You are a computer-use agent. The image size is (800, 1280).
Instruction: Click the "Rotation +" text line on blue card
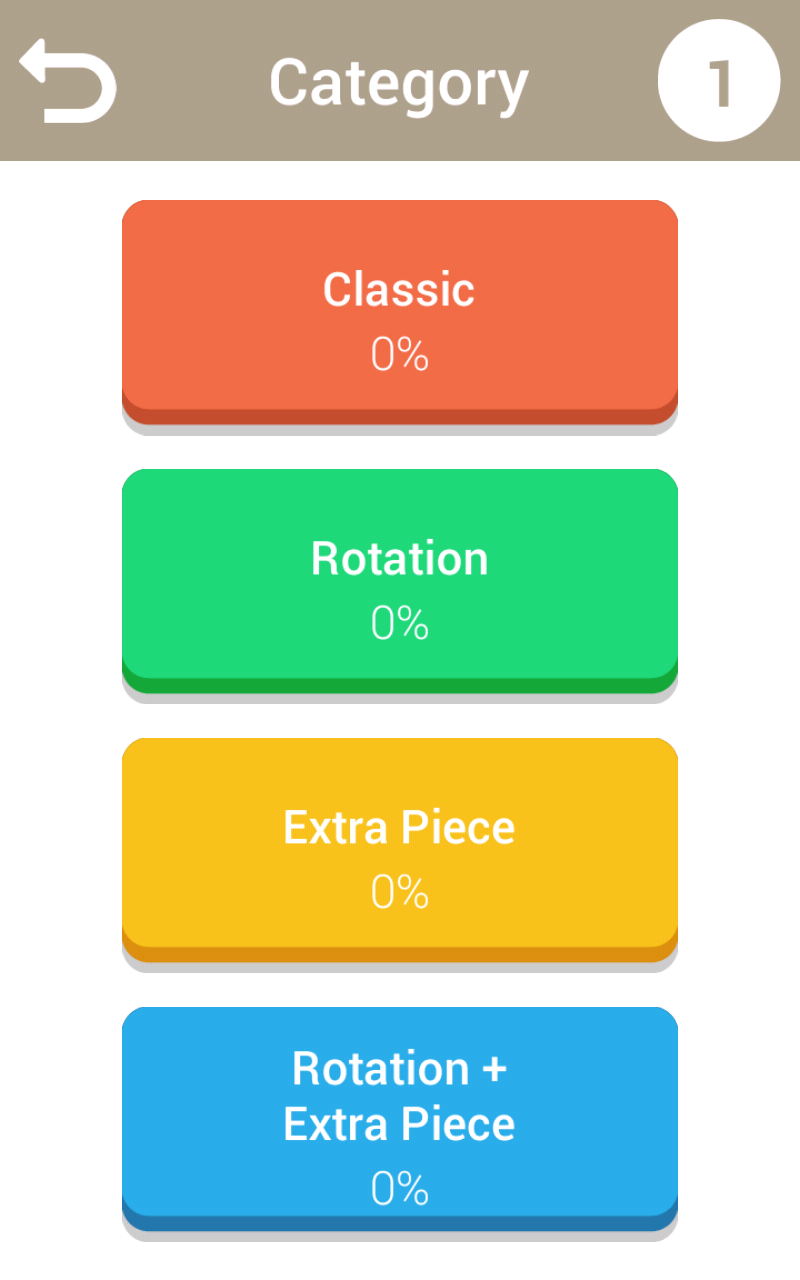point(400,1068)
